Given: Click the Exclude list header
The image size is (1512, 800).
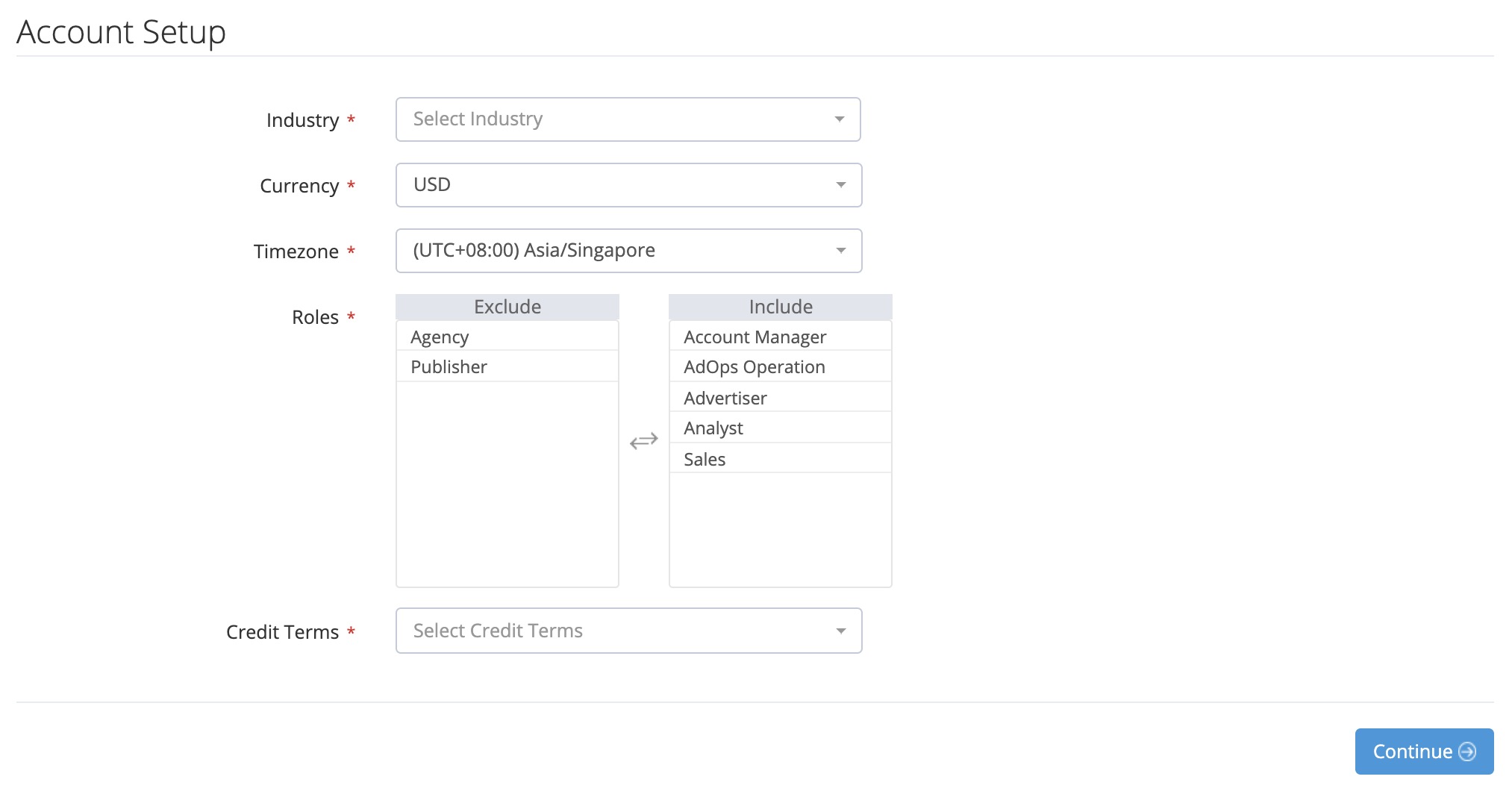Looking at the screenshot, I should pos(507,307).
